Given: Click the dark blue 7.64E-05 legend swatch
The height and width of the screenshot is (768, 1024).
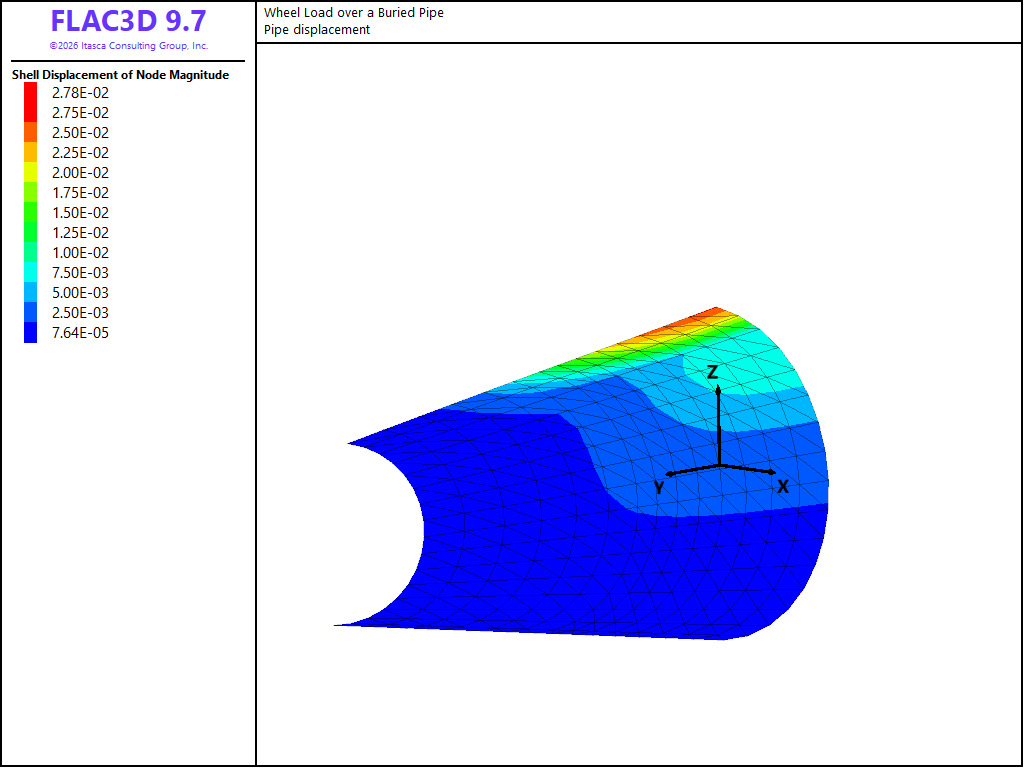Looking at the screenshot, I should click(31, 332).
